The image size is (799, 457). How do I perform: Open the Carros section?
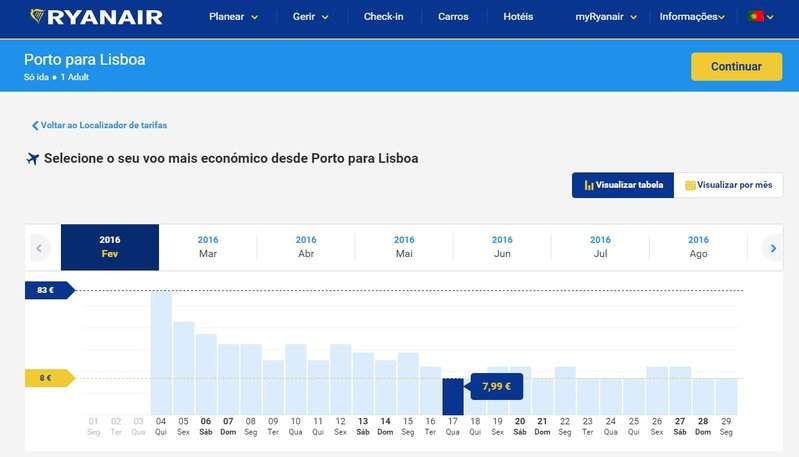coord(453,17)
